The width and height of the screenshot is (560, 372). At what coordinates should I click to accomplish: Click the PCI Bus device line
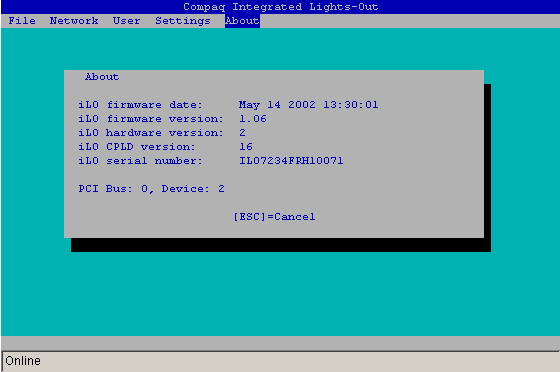(x=151, y=188)
